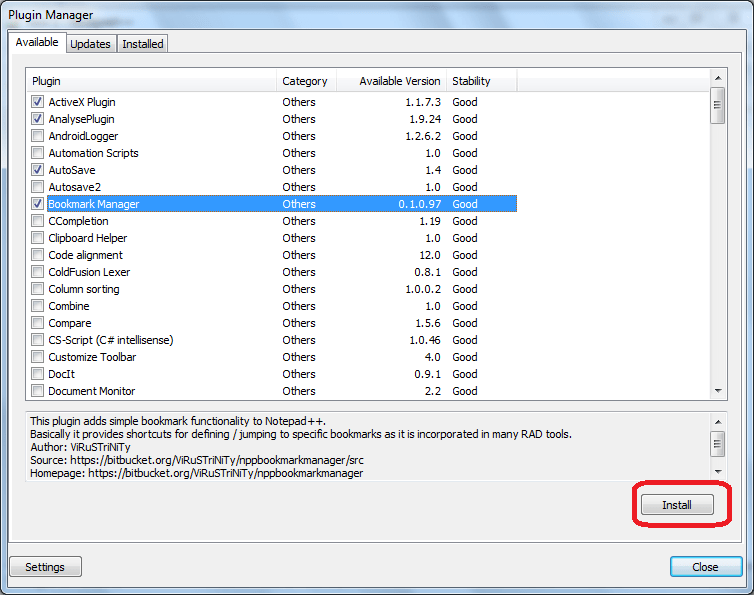Check the ColdFusion Lexer checkbox
This screenshot has height=595, width=754.
[38, 272]
